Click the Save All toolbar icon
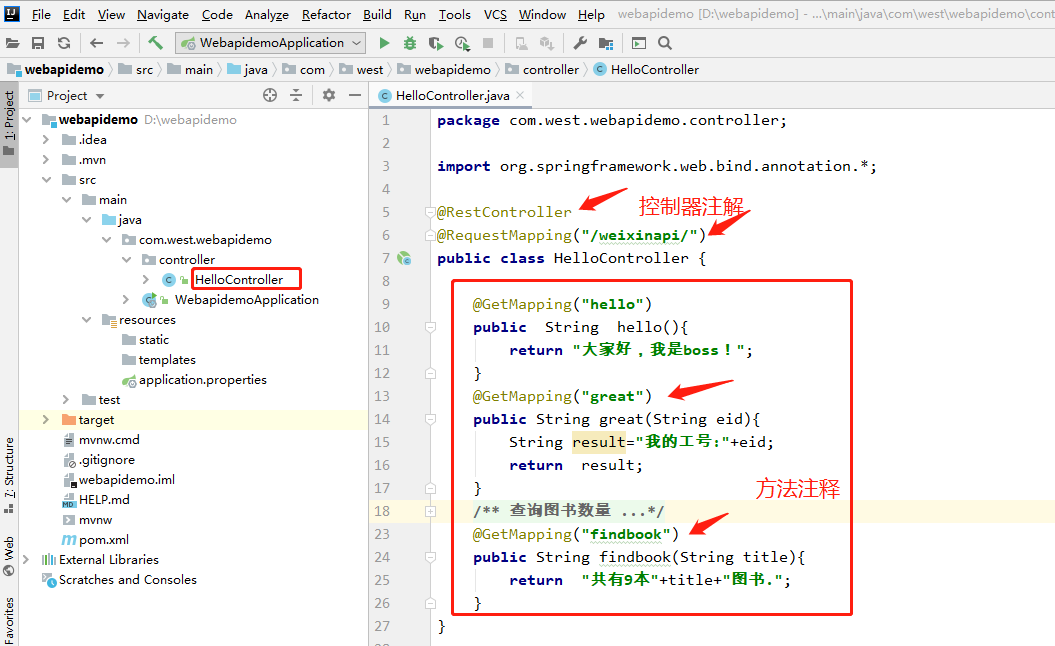 [38, 43]
